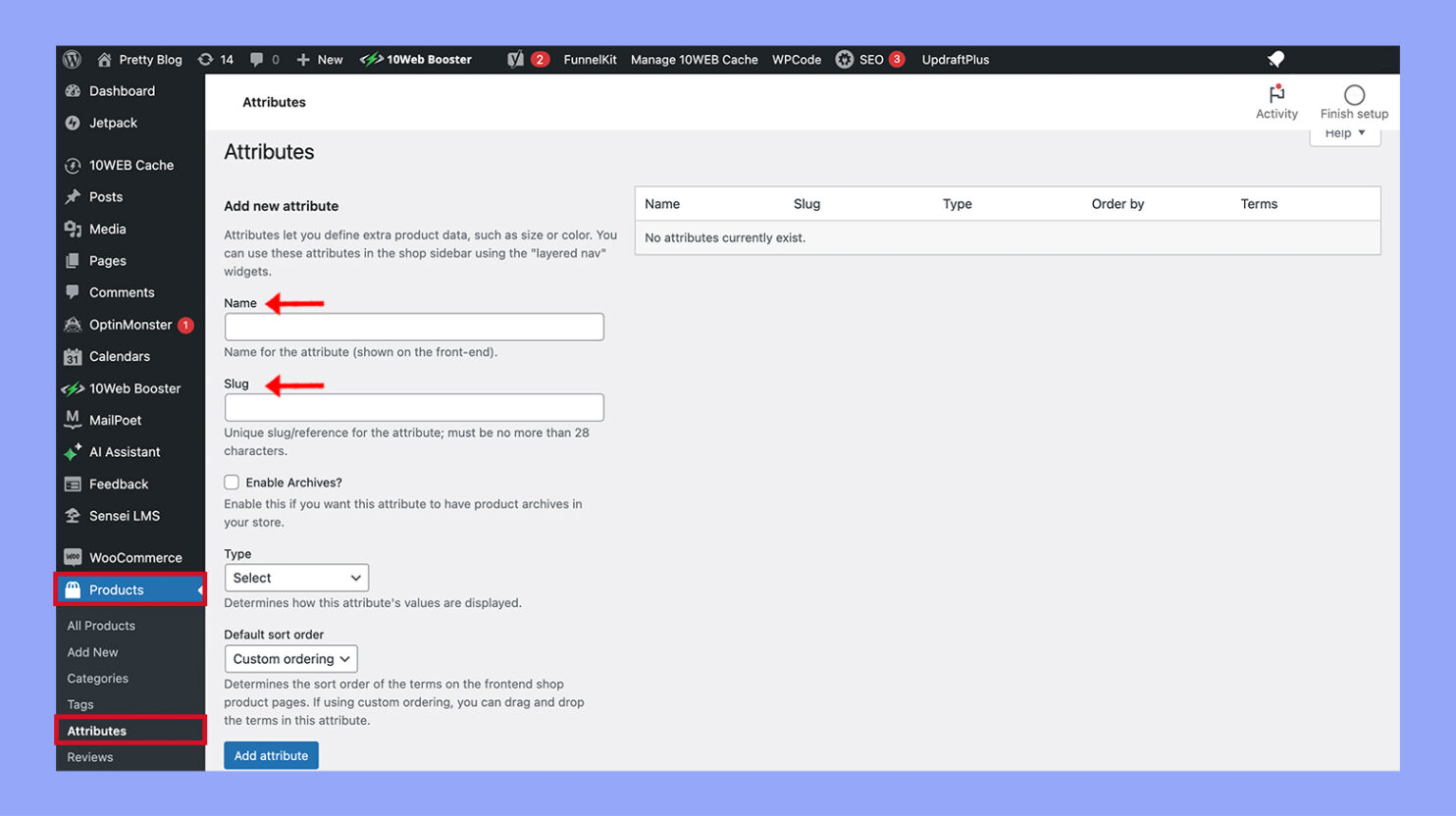This screenshot has height=816, width=1456.
Task: Select the Attributes submenu item
Action: pos(98,730)
